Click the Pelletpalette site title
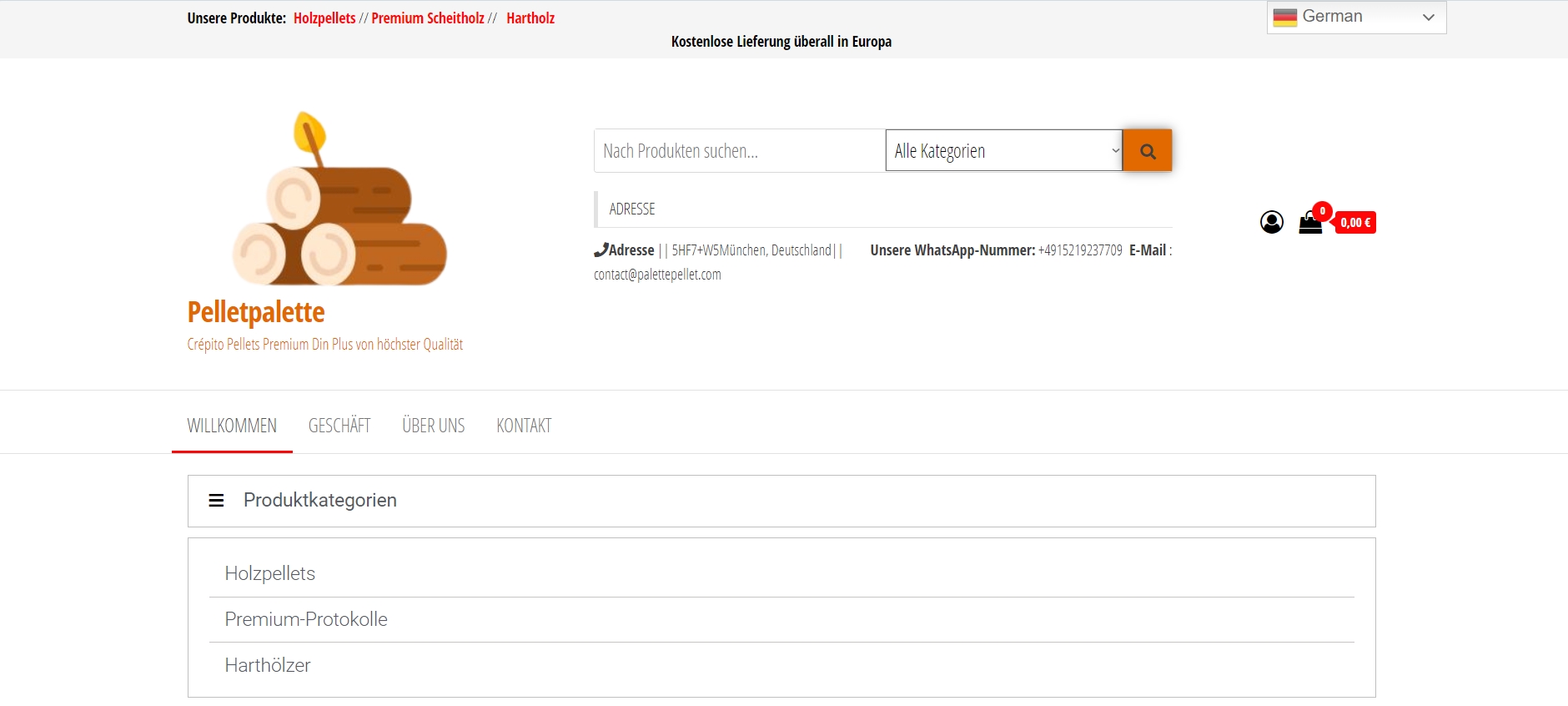Viewport: 1568px width, 706px height. tap(256, 312)
